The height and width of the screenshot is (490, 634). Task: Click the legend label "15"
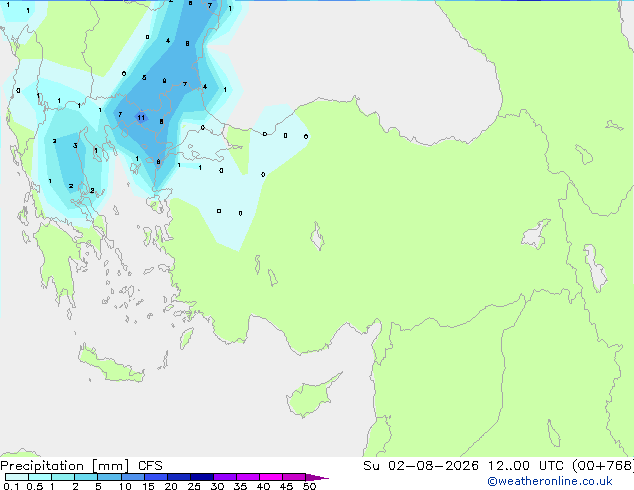[x=148, y=486]
